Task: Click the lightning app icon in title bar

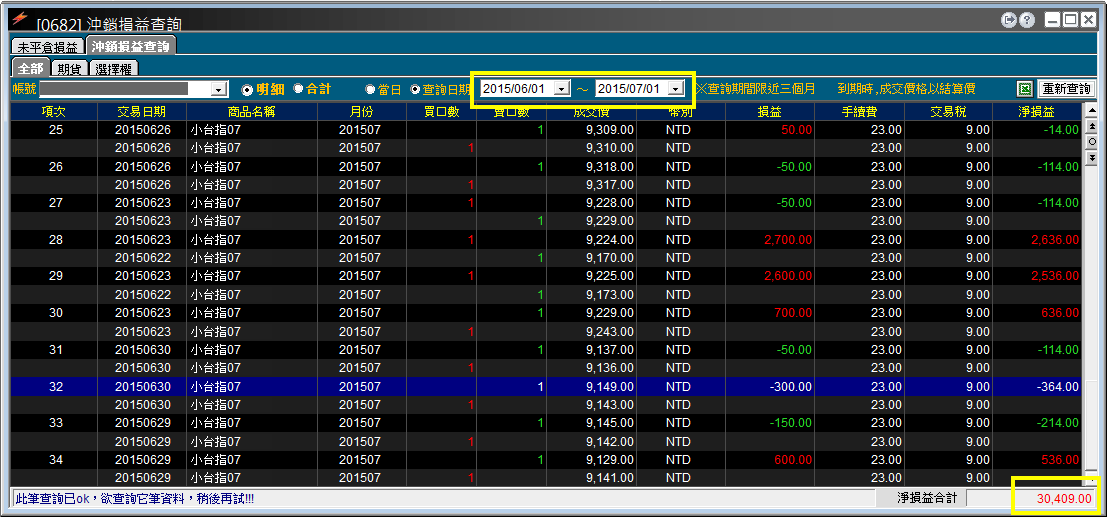Action: coord(21,18)
